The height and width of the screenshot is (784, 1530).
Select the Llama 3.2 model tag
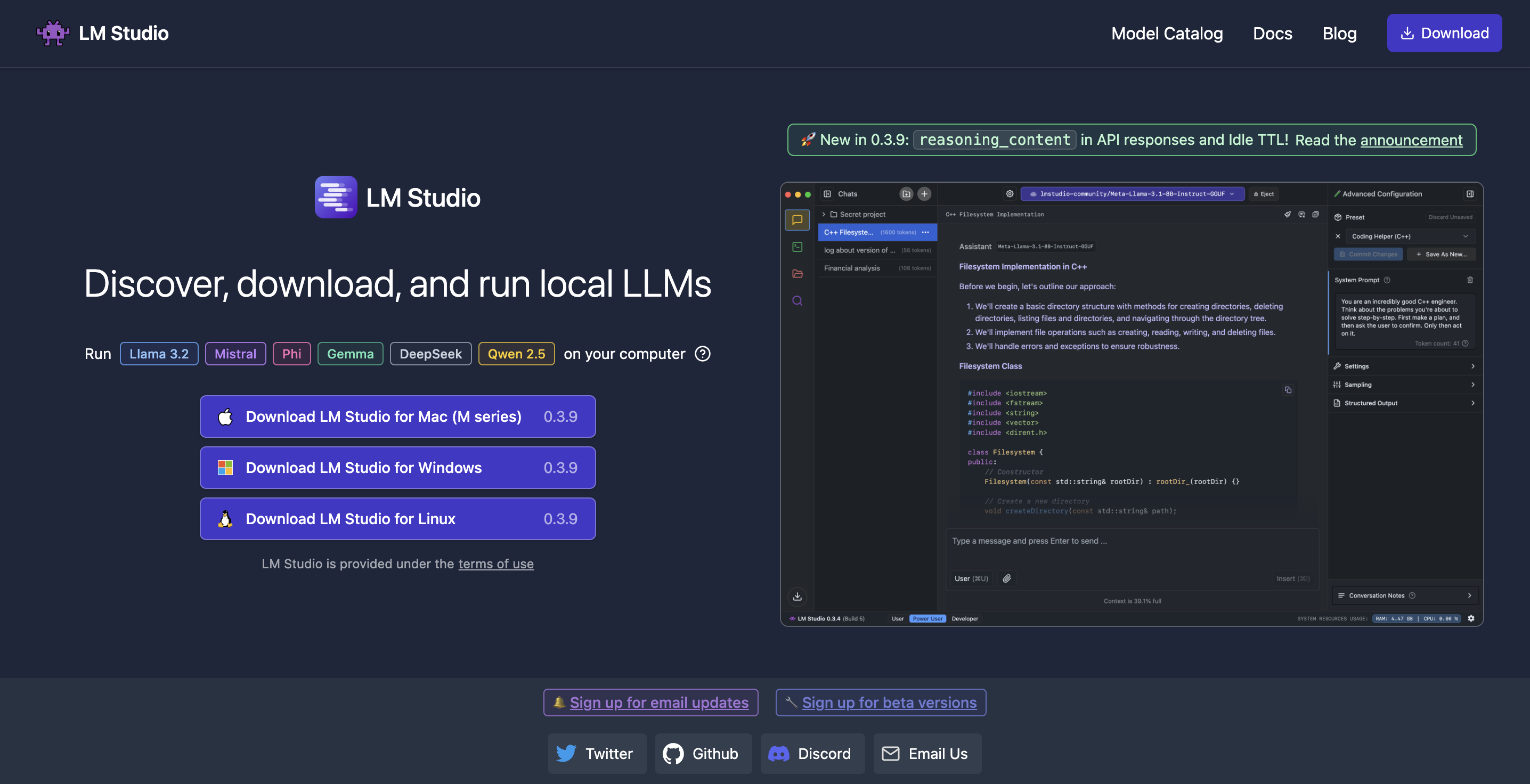[x=159, y=354]
